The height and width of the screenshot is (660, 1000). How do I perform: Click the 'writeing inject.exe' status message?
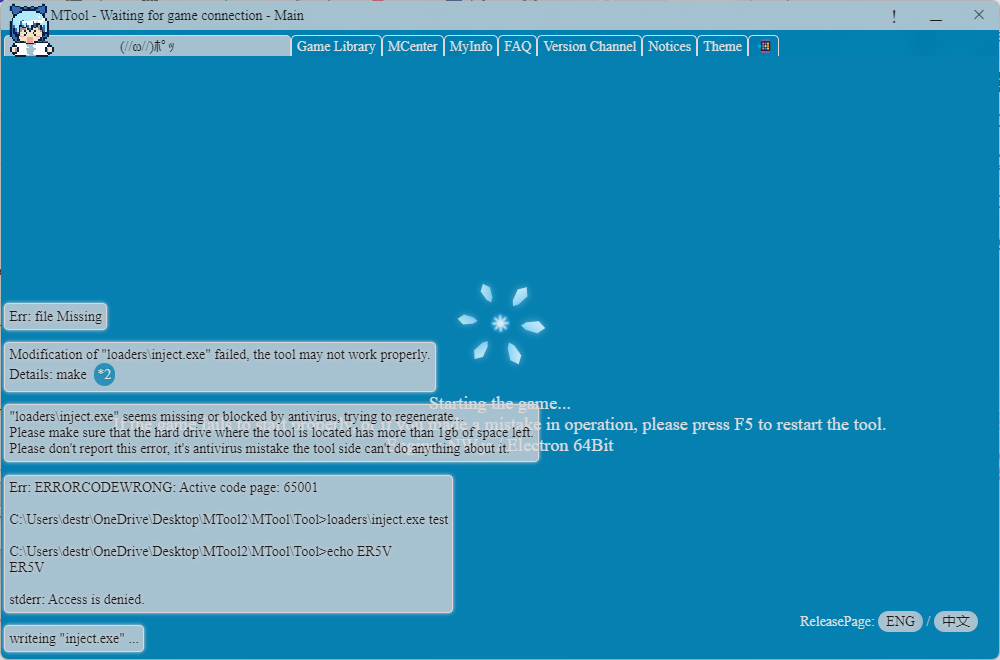click(74, 638)
